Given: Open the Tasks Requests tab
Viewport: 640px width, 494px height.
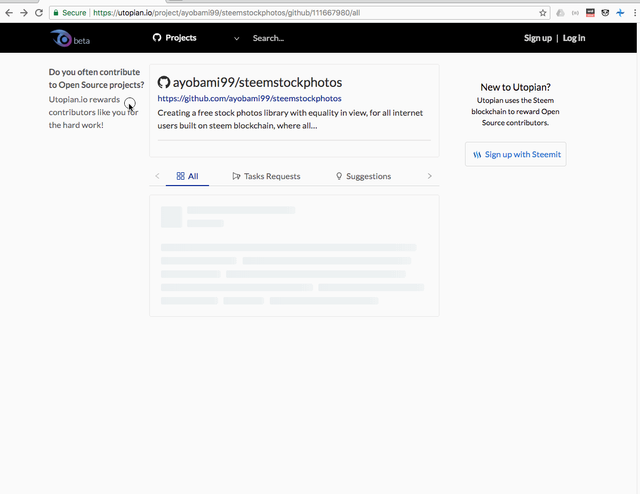Looking at the screenshot, I should click(x=266, y=176).
